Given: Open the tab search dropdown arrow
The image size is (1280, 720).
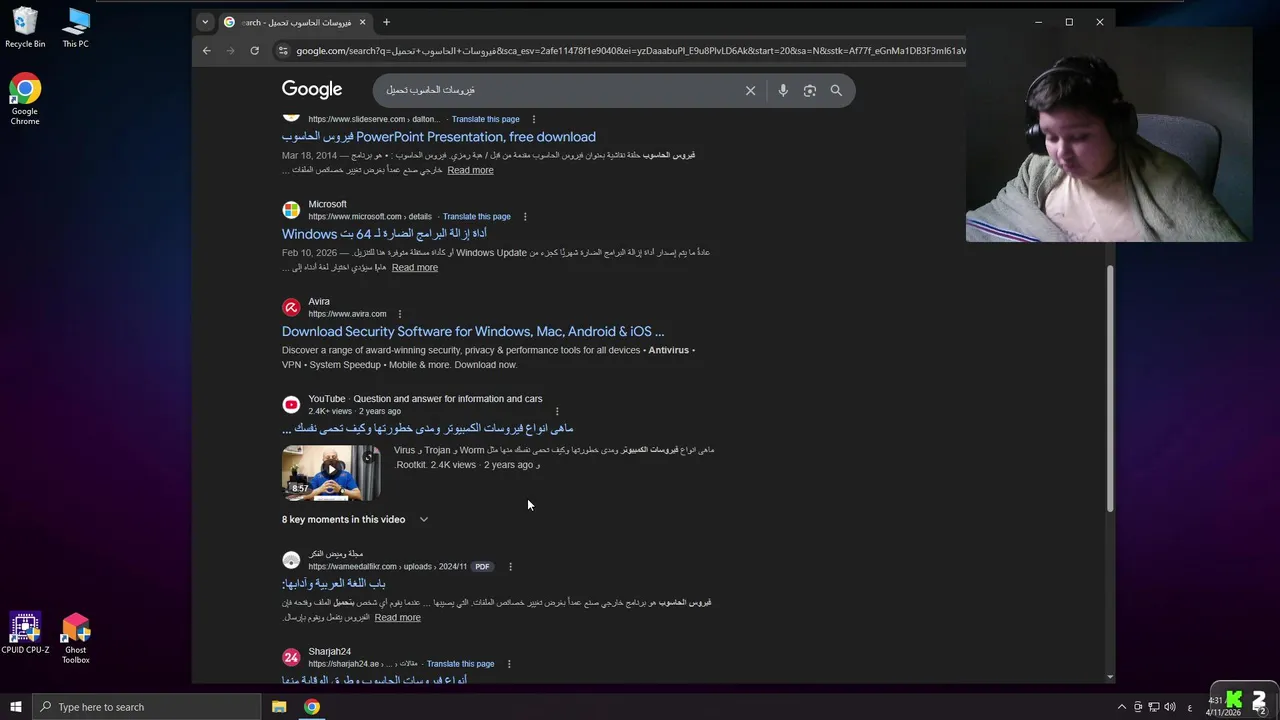Looking at the screenshot, I should pyautogui.click(x=205, y=22).
